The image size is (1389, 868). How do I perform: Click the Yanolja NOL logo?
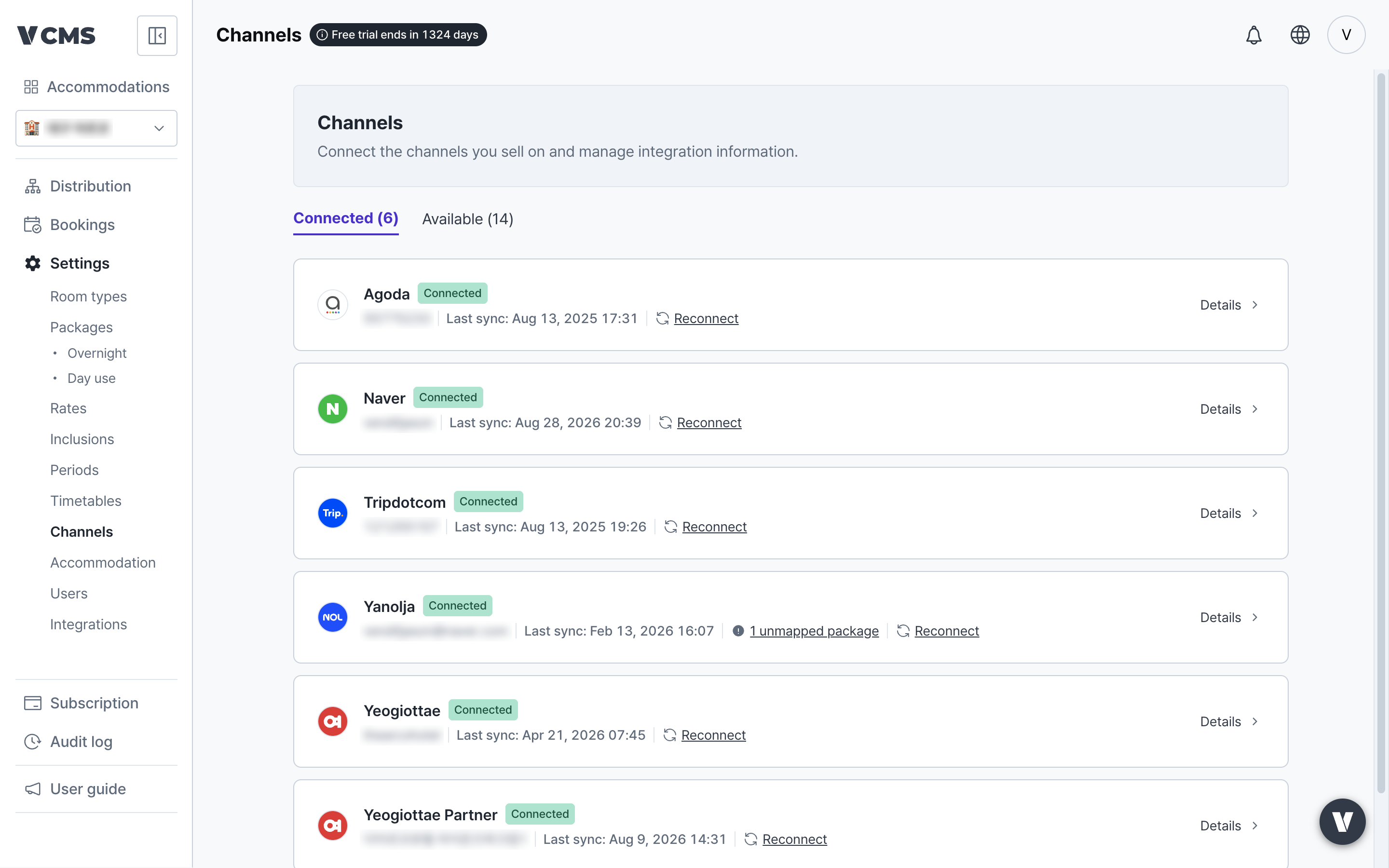333,617
